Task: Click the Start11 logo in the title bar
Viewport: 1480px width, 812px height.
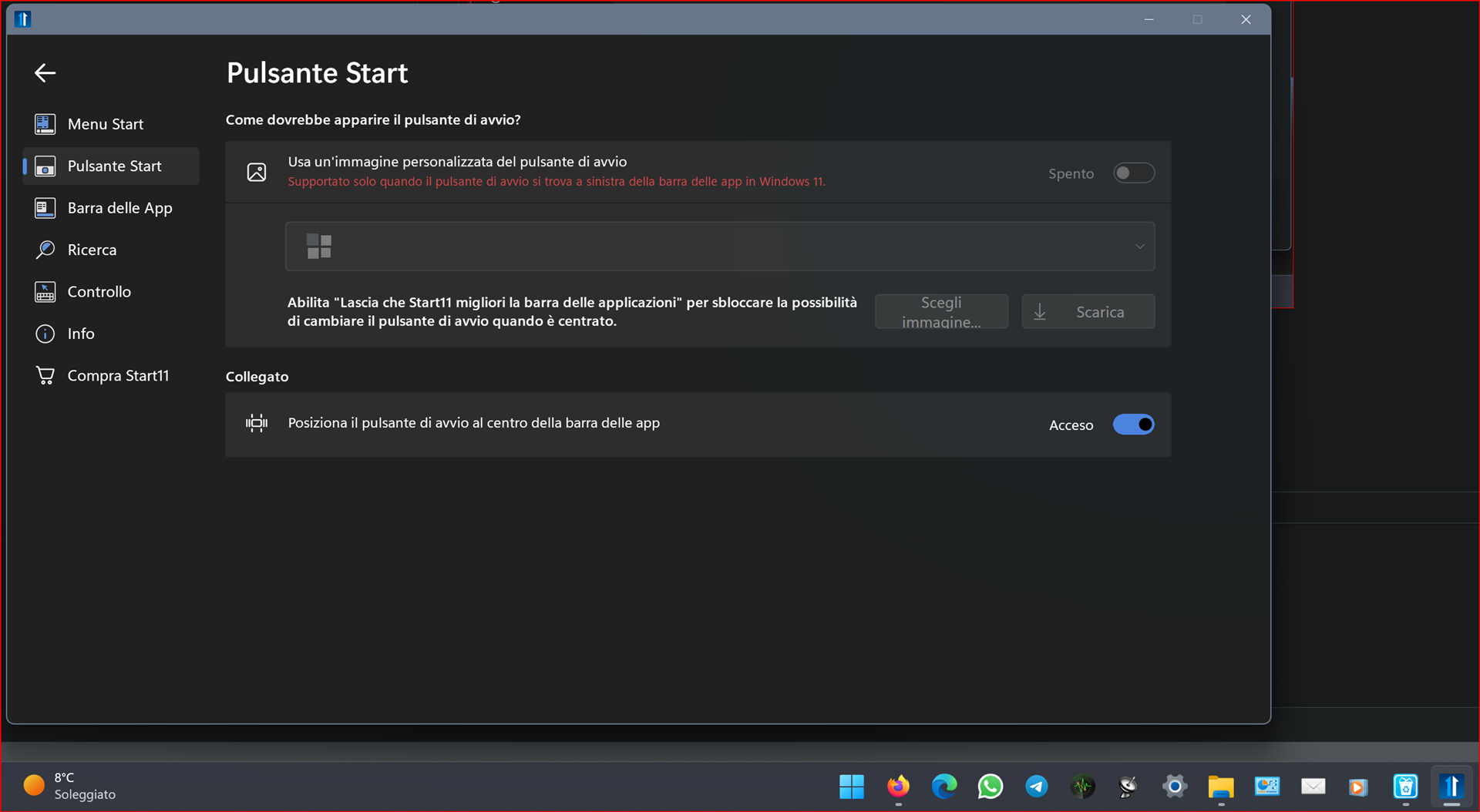Action: [23, 19]
